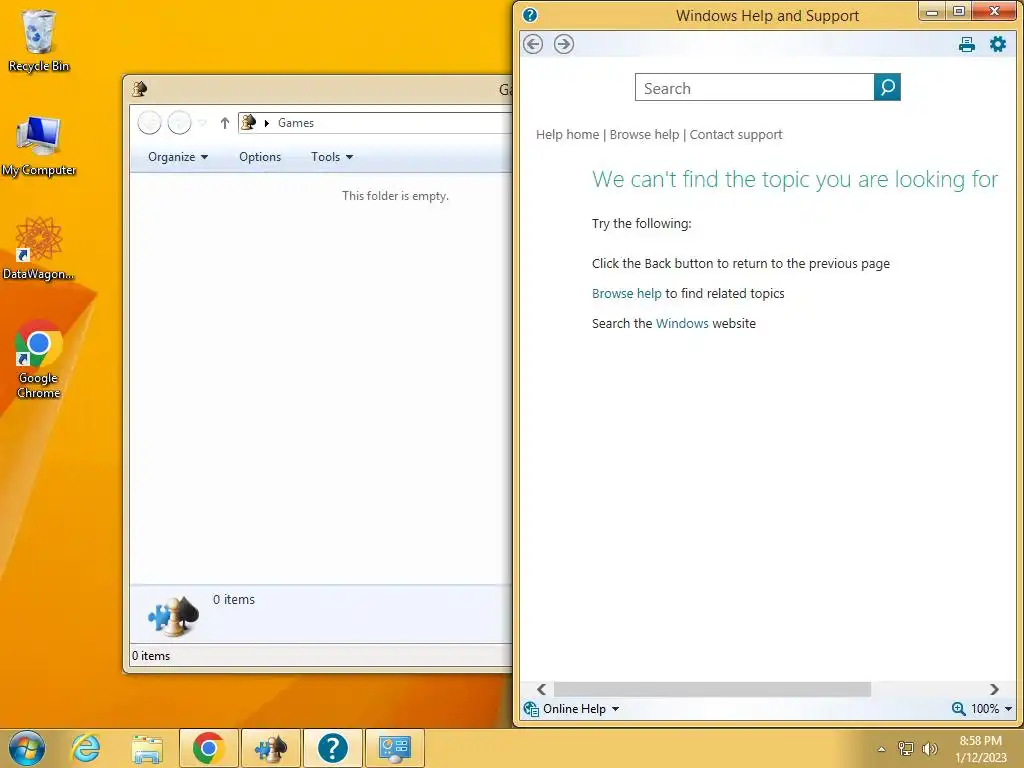Click Options in Games toolbar
The height and width of the screenshot is (768, 1024).
point(260,157)
